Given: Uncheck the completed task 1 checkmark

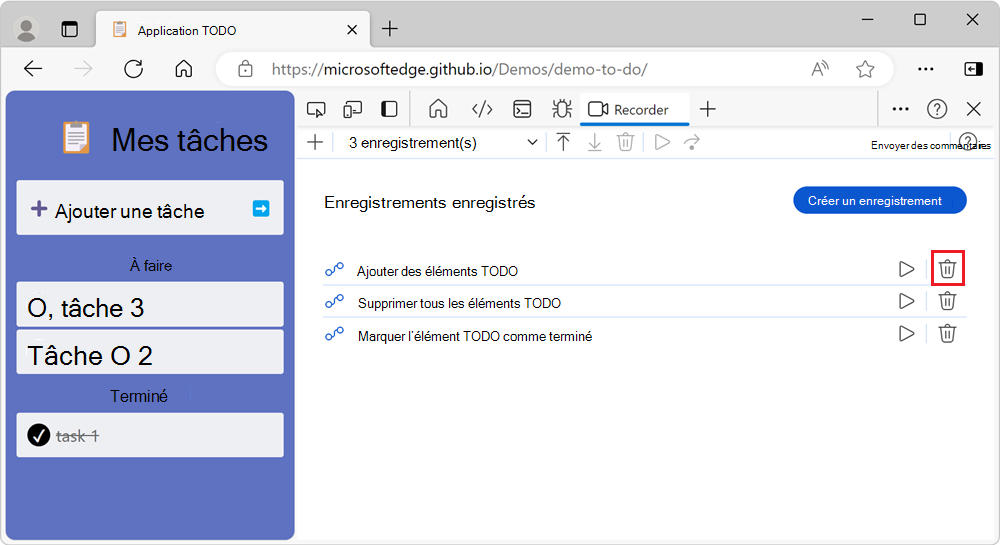Looking at the screenshot, I should 38,435.
